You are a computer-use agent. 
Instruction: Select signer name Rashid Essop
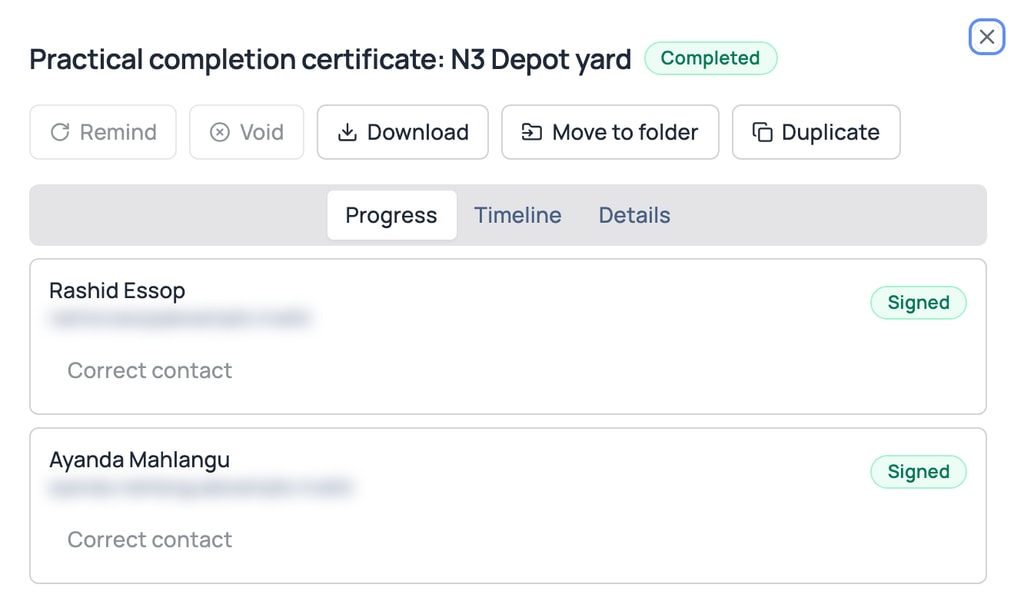point(117,290)
